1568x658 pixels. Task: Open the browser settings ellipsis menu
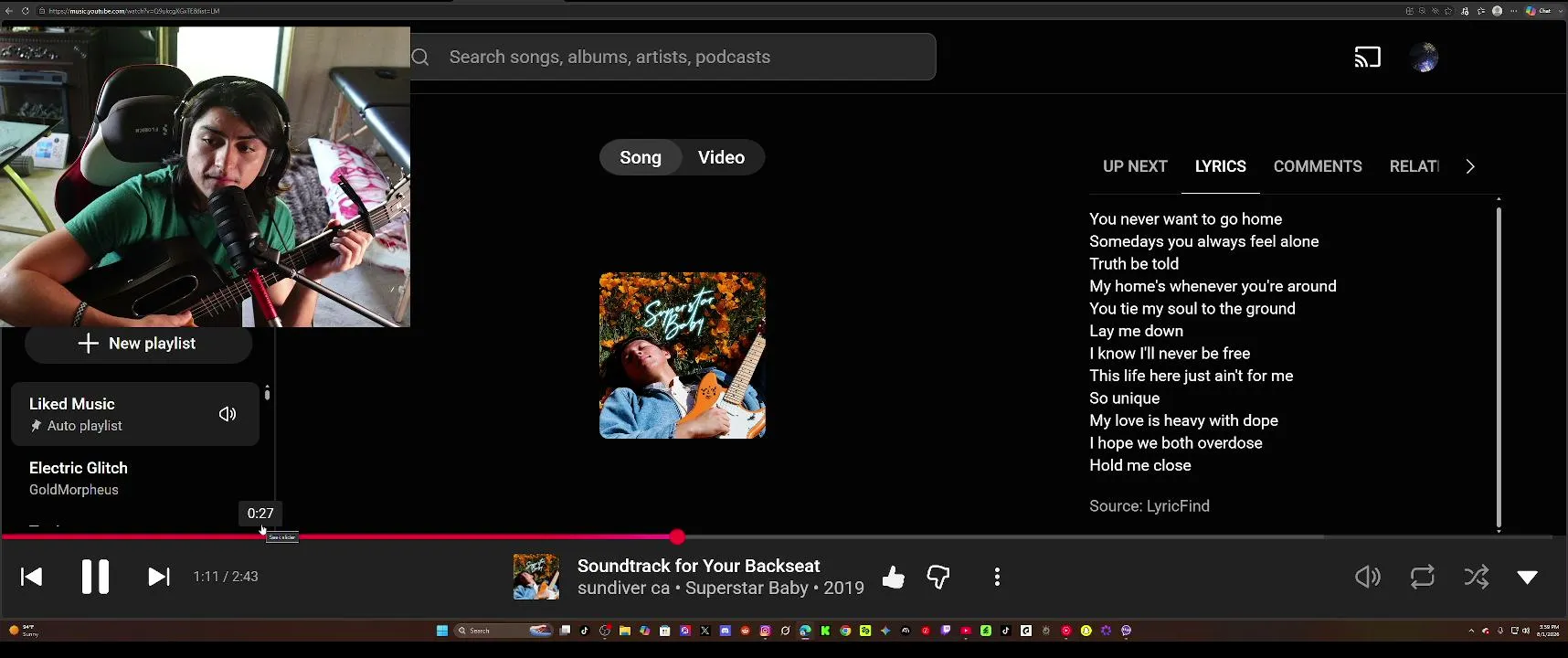pyautogui.click(x=1513, y=11)
